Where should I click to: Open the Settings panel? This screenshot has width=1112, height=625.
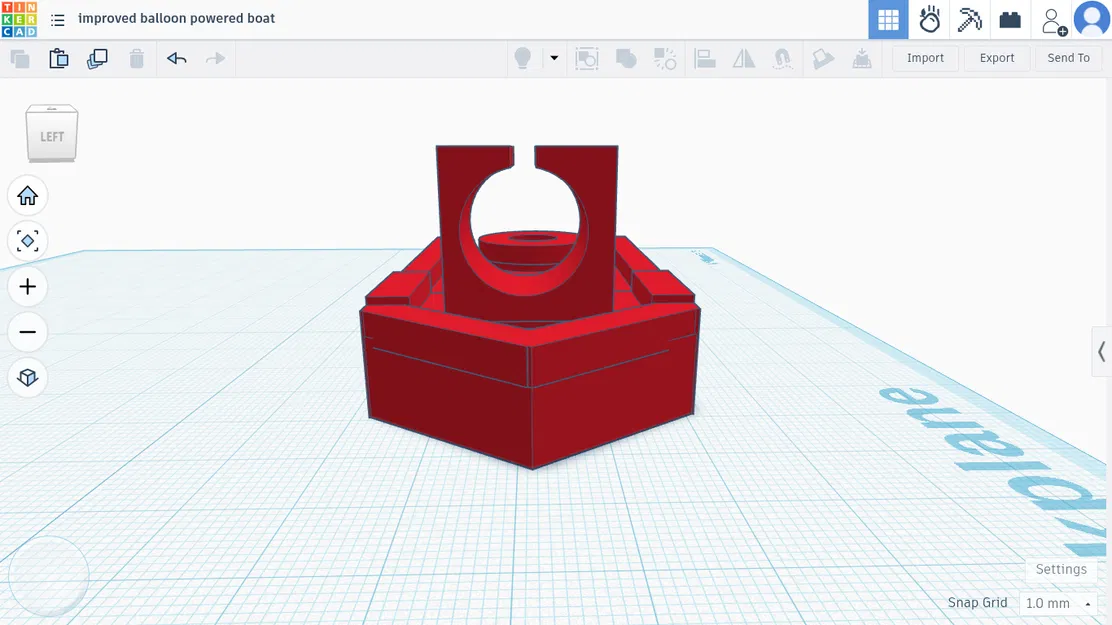(1061, 569)
